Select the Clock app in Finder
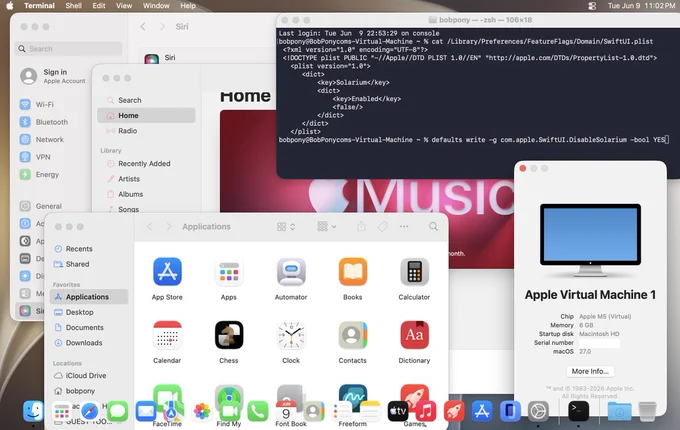This screenshot has height=430, width=680. point(291,335)
